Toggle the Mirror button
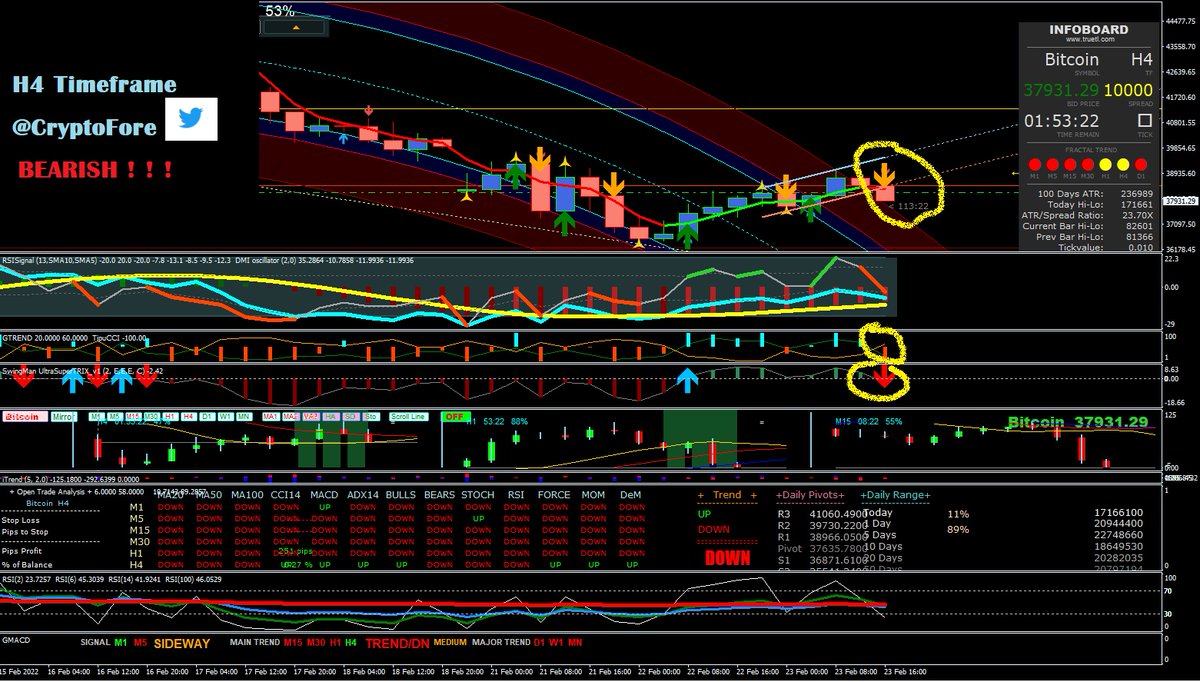 click(63, 416)
